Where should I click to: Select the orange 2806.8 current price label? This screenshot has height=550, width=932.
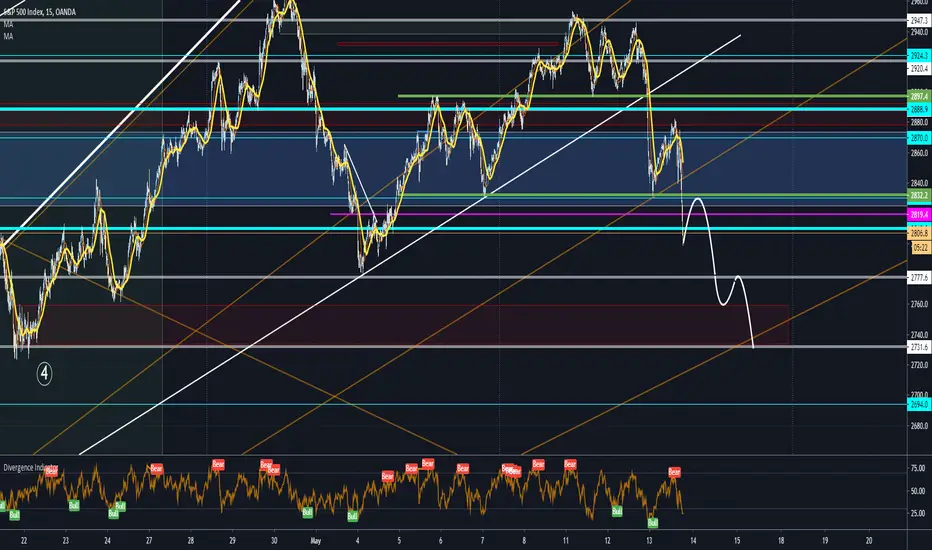[x=919, y=234]
